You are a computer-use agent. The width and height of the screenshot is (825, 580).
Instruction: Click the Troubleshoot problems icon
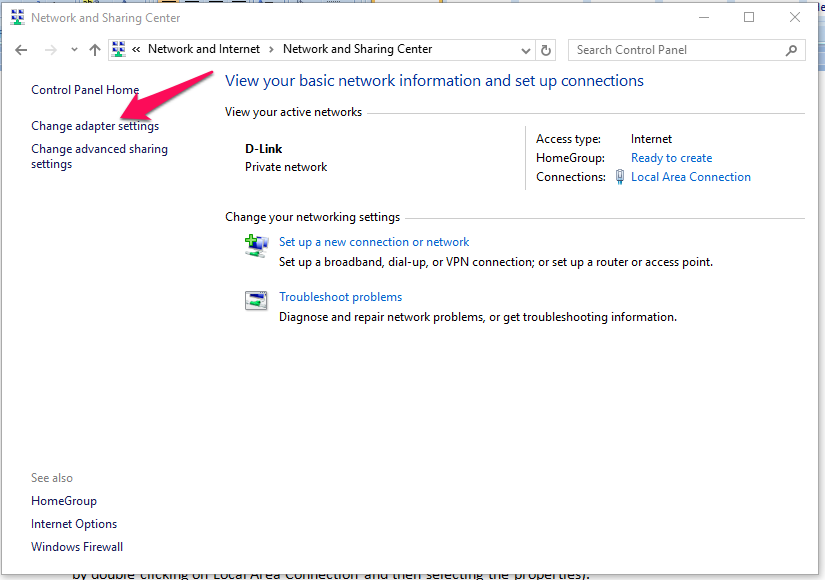[256, 300]
